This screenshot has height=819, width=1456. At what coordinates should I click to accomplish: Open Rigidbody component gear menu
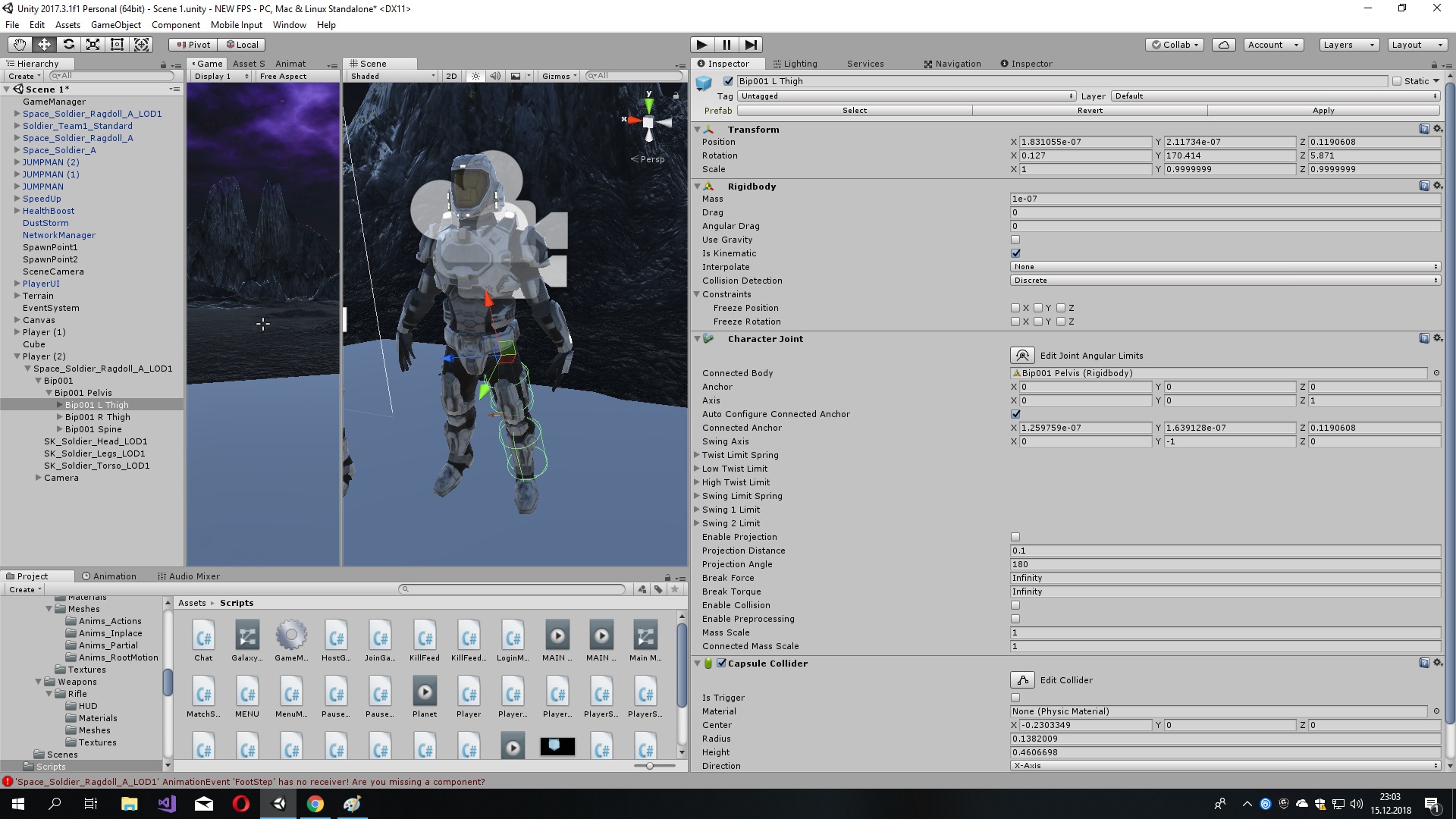[x=1438, y=186]
